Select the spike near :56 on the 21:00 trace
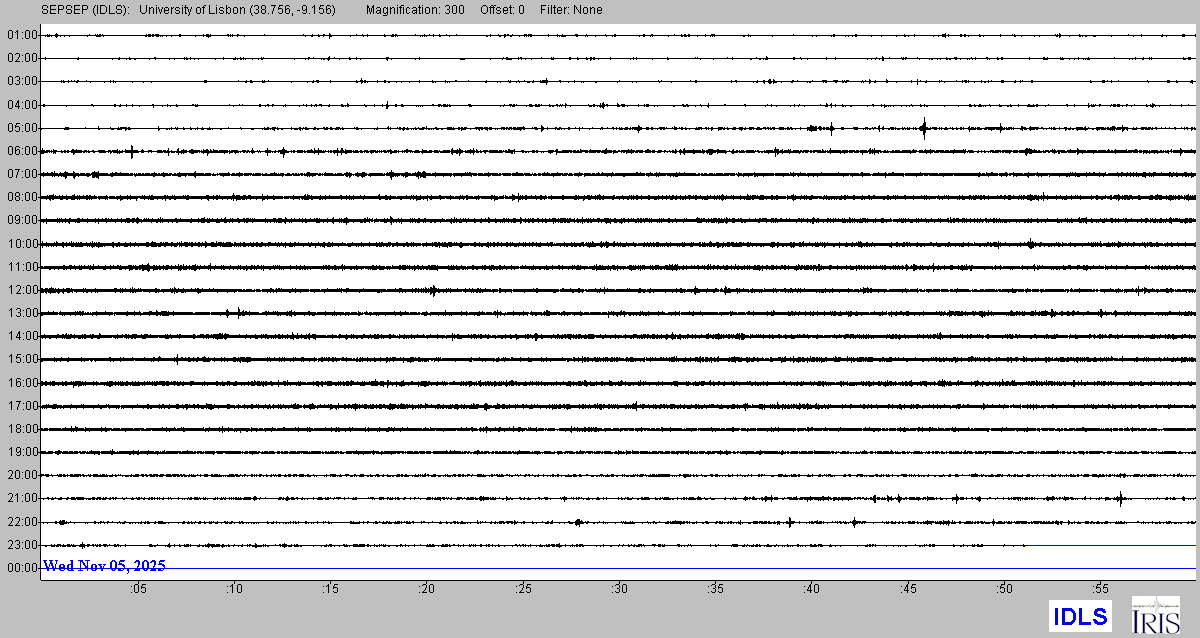Screen dimensions: 1200x638 point(1121,498)
